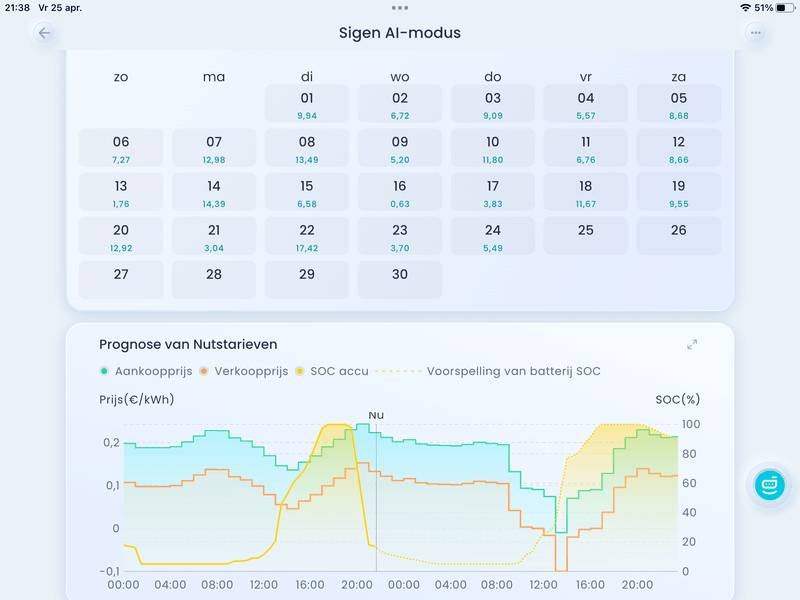Image resolution: width=800 pixels, height=600 pixels.
Task: Tap the iPad multitasking dots
Action: click(x=399, y=8)
